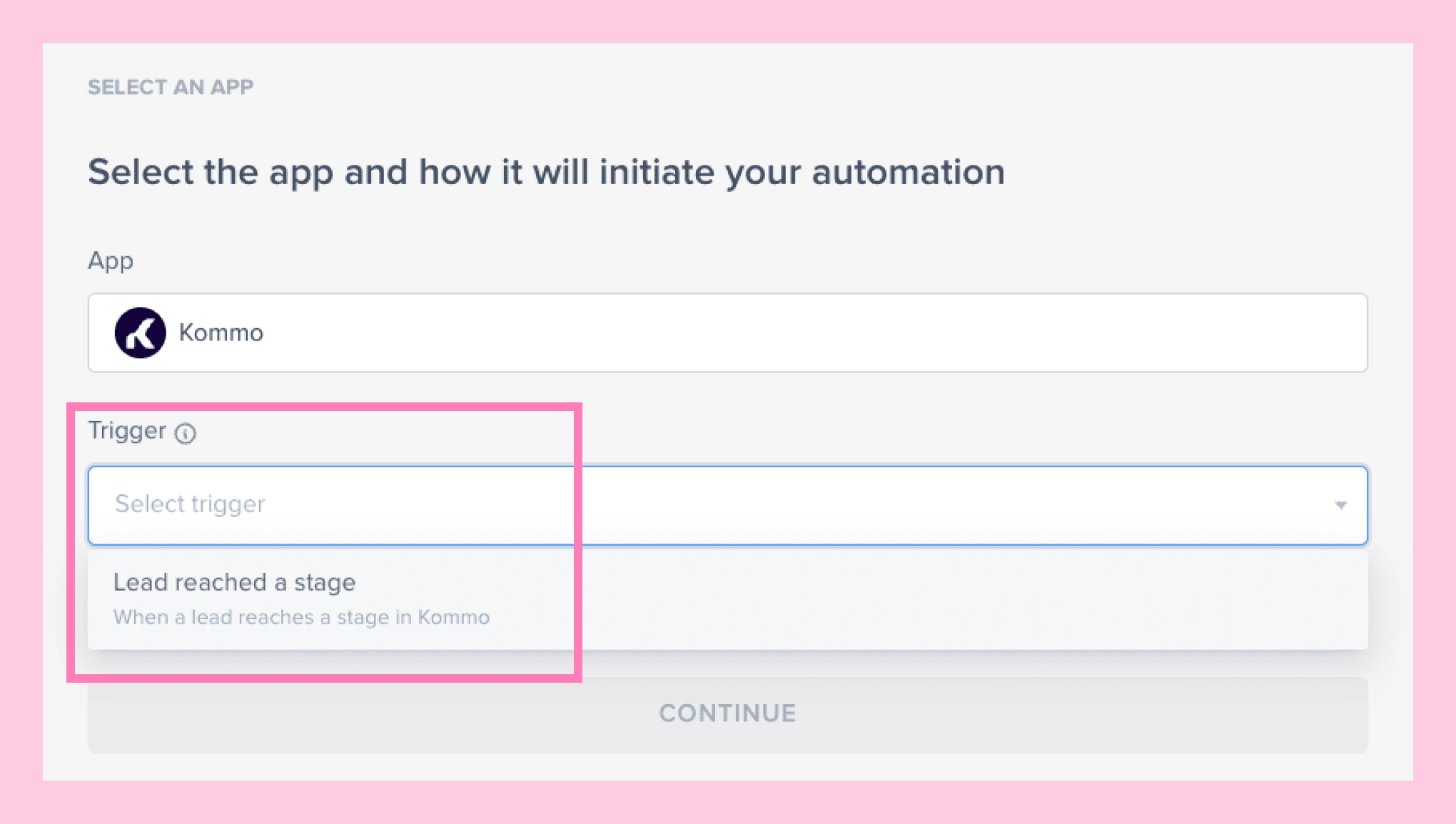Click the word 'automation' in the heading

pos(908,172)
